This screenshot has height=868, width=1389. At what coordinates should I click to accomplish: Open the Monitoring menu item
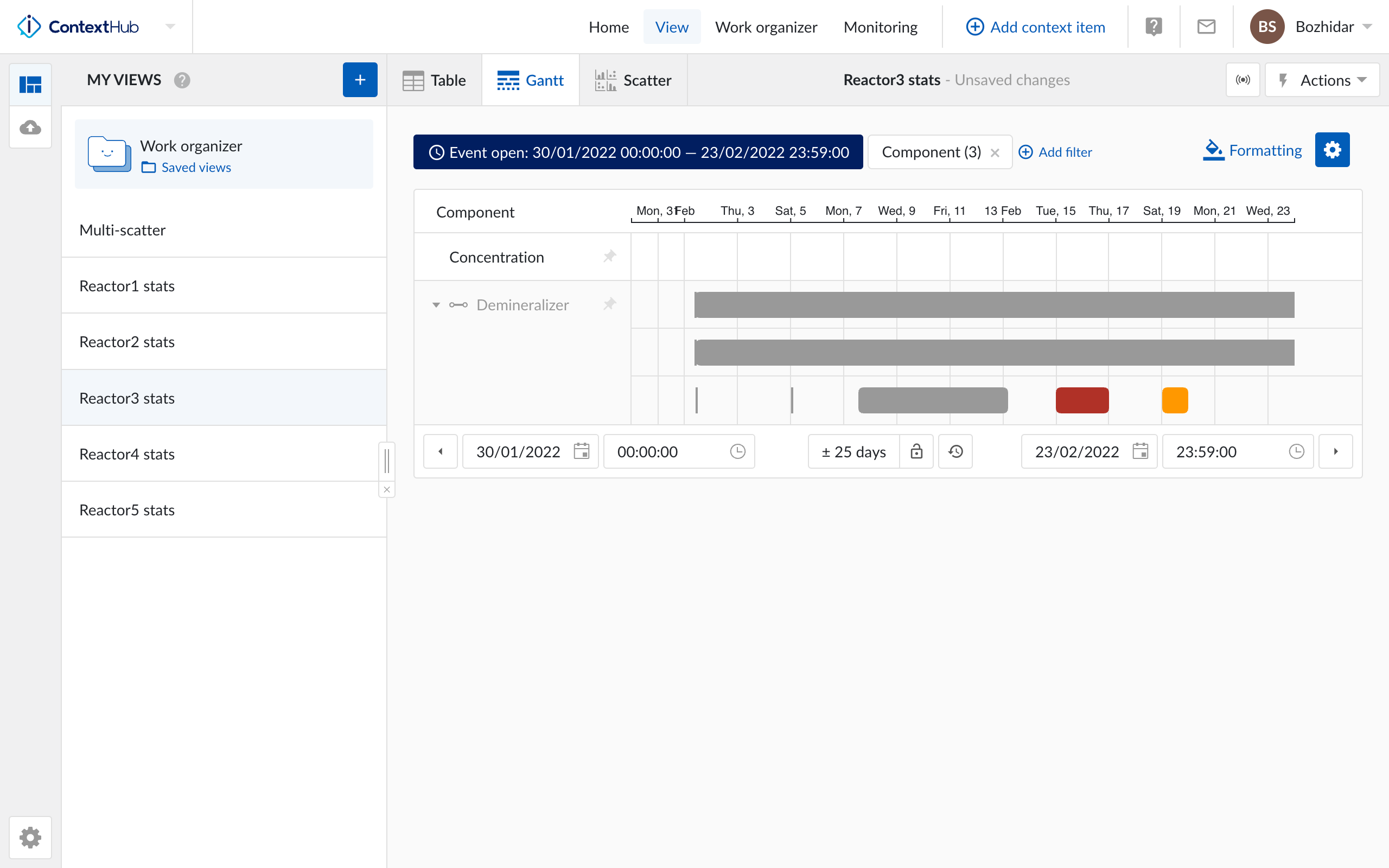point(880,27)
